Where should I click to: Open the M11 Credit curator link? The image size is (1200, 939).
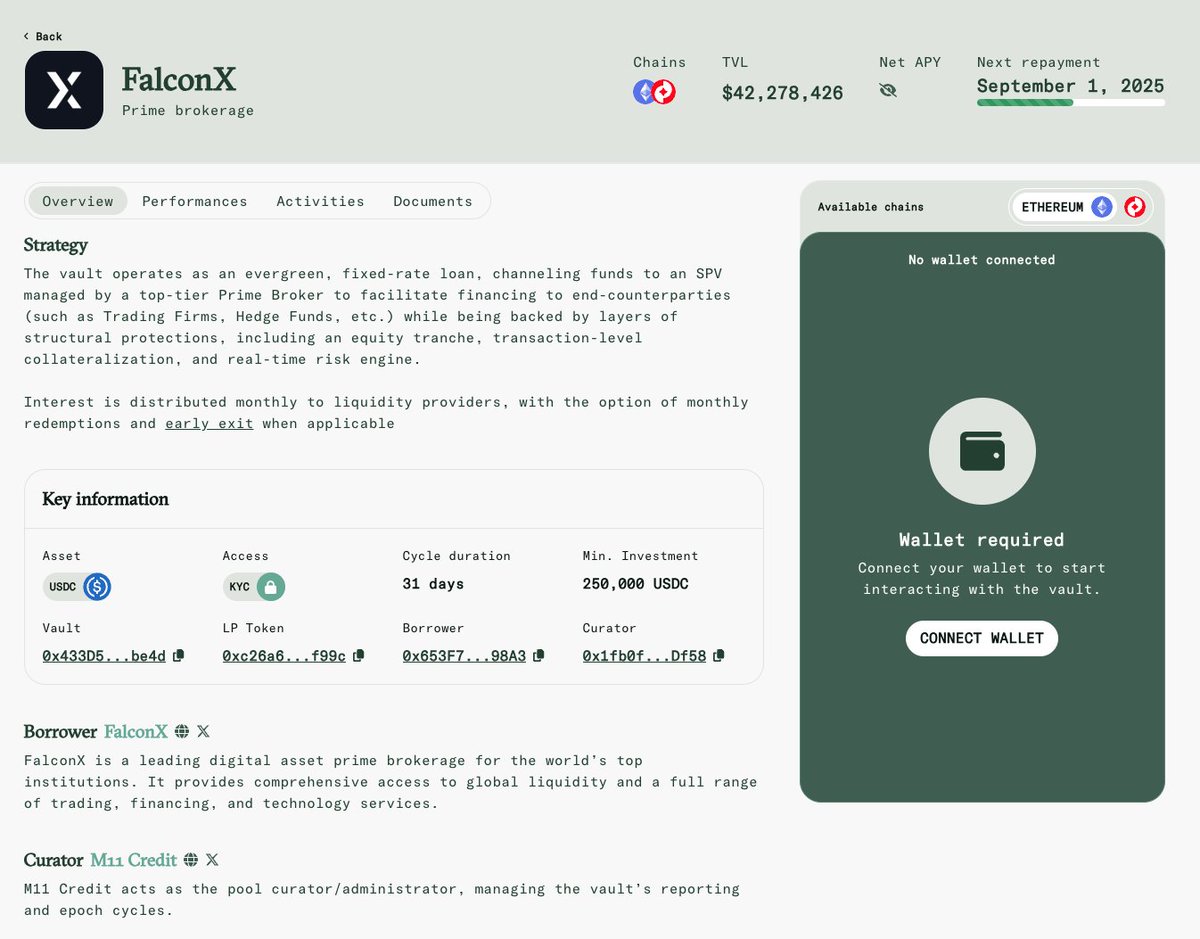[x=133, y=860]
